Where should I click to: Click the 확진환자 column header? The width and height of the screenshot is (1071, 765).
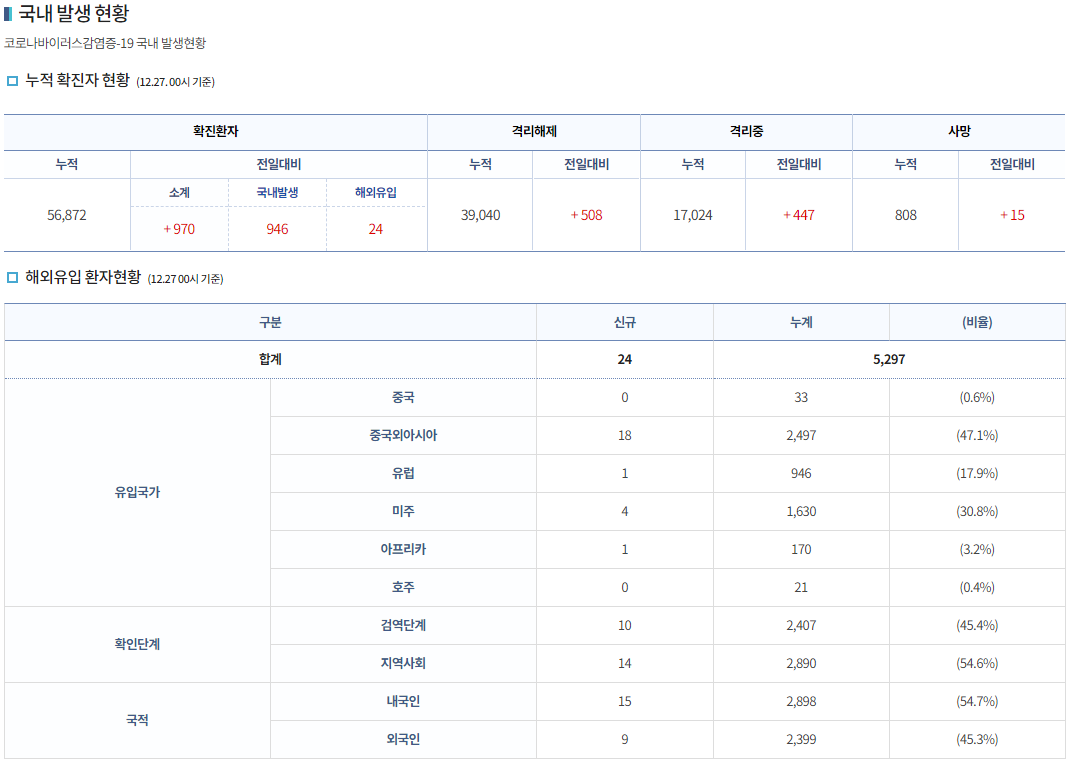pos(216,131)
